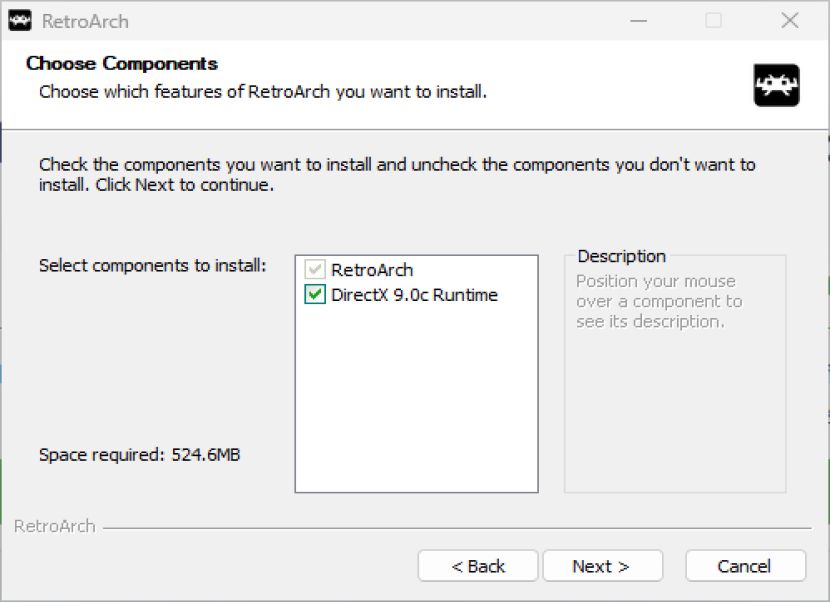Viewport: 830px width, 602px height.
Task: Uncheck the DirectX 9.0c Runtime checkbox
Action: (315, 294)
